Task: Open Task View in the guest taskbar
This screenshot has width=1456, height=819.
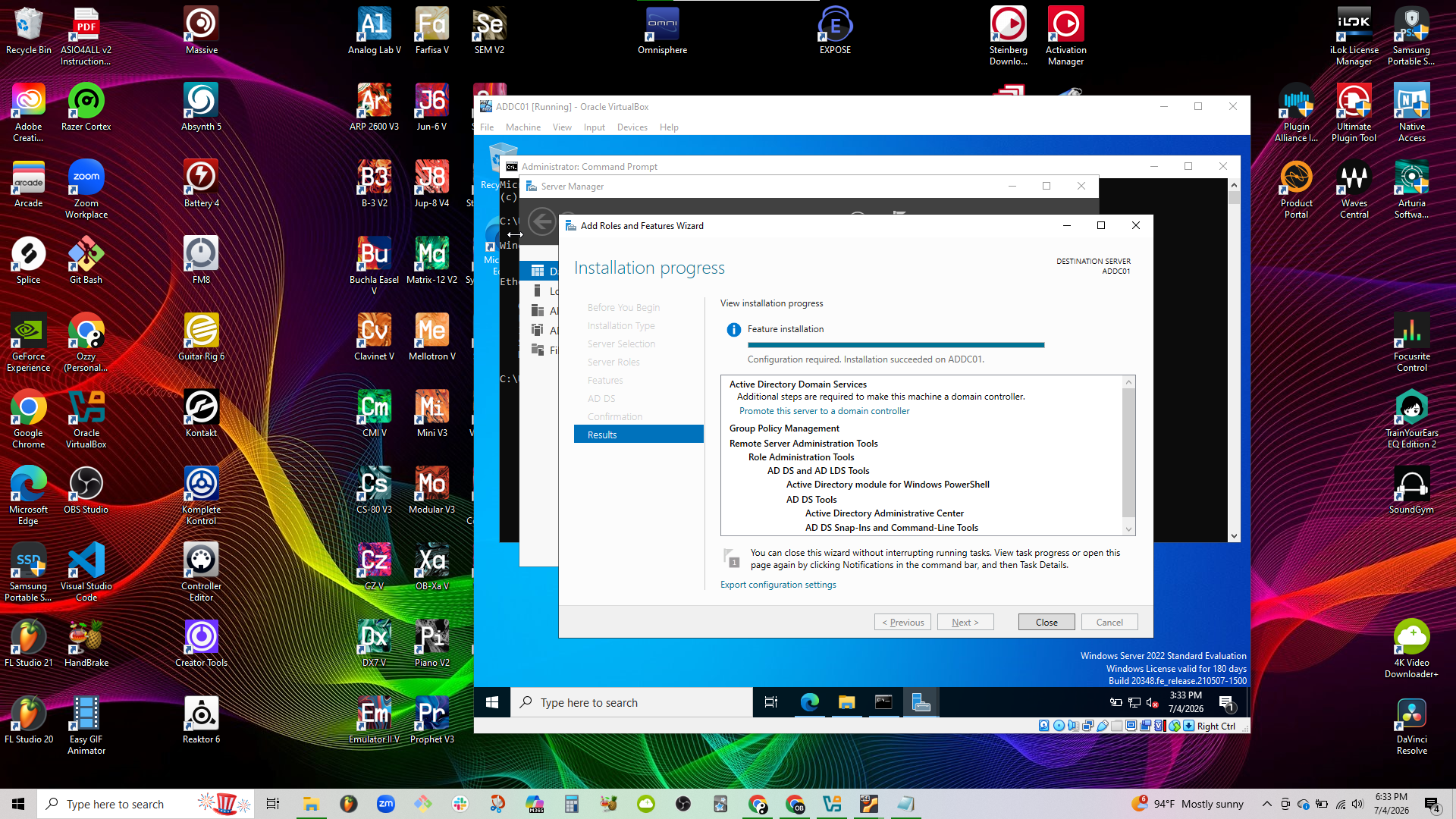Action: click(x=771, y=703)
